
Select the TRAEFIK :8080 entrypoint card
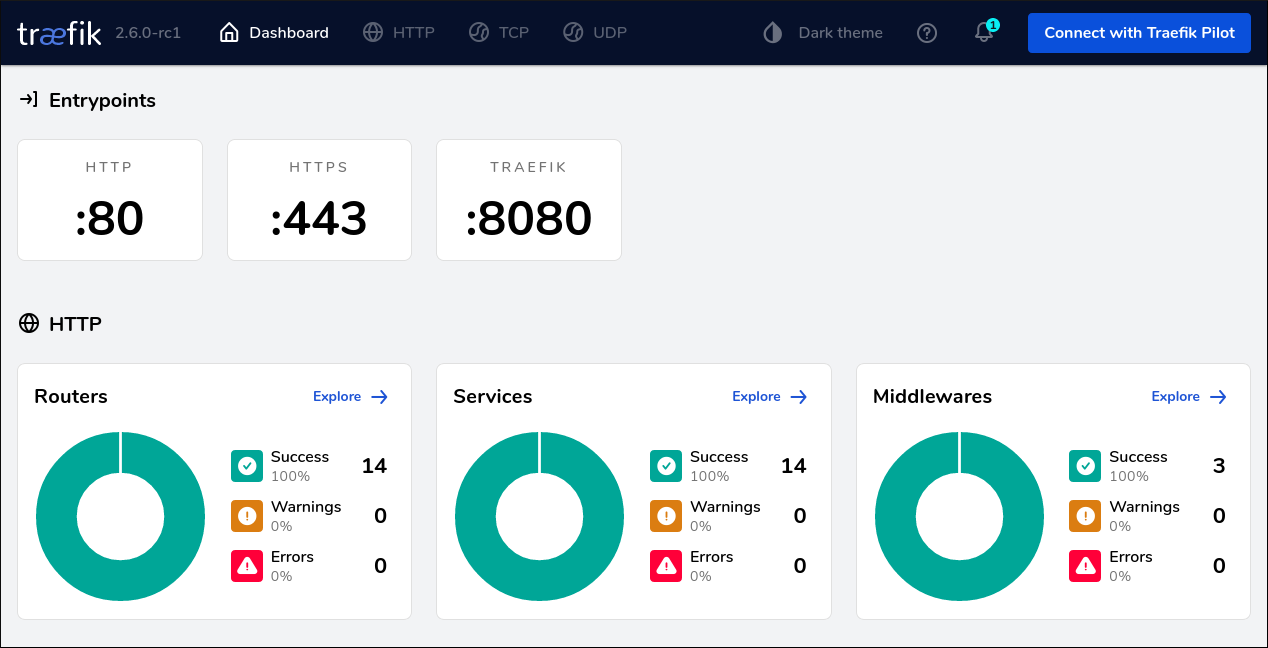click(x=528, y=200)
